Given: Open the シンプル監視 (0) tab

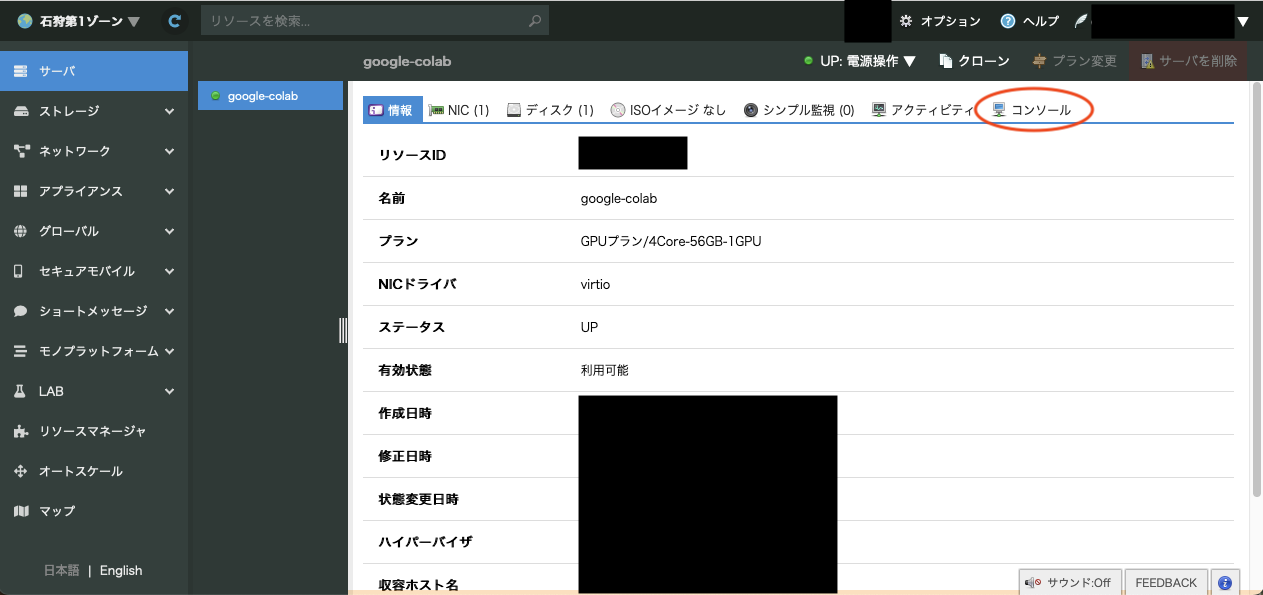Looking at the screenshot, I should (799, 110).
